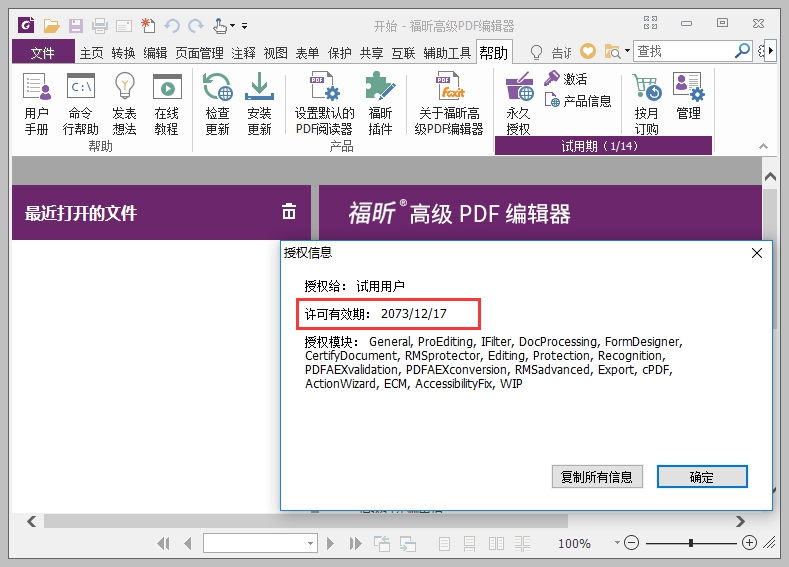
Task: Expand the quick access toolbar customize arrow
Action: [x=245, y=25]
